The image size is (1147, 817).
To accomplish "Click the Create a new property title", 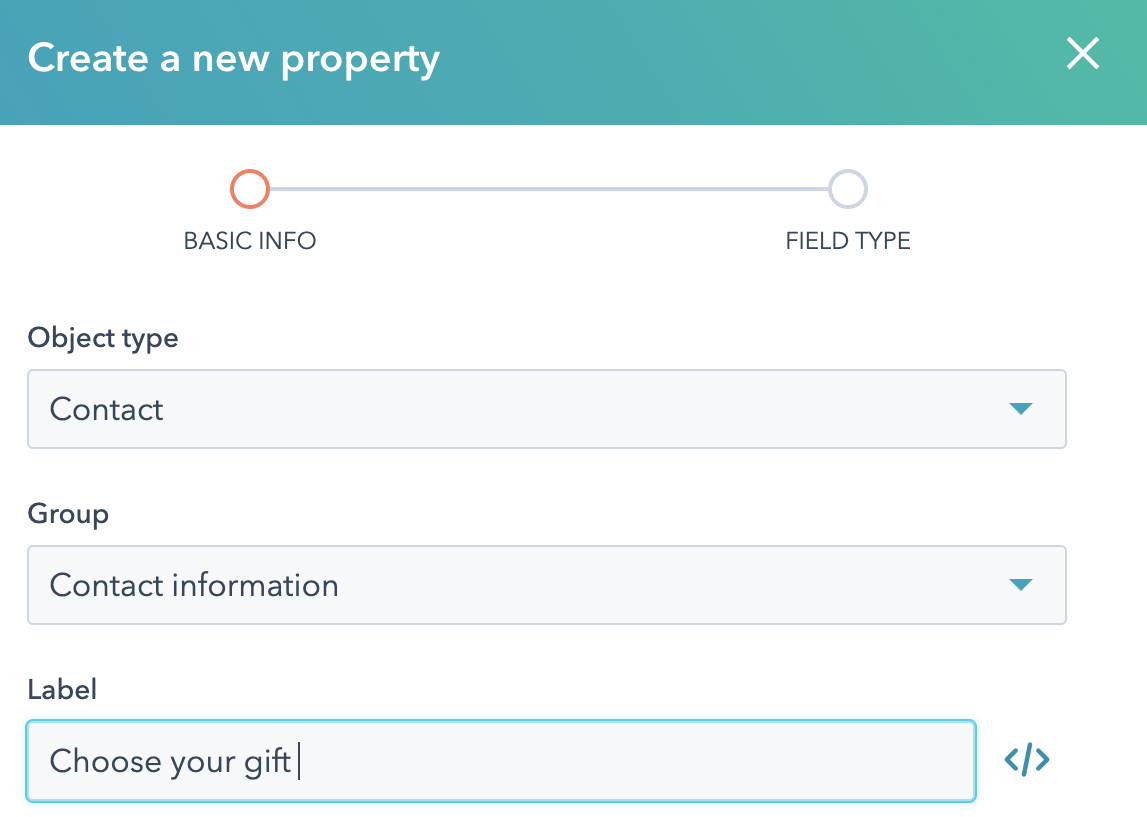I will [234, 59].
